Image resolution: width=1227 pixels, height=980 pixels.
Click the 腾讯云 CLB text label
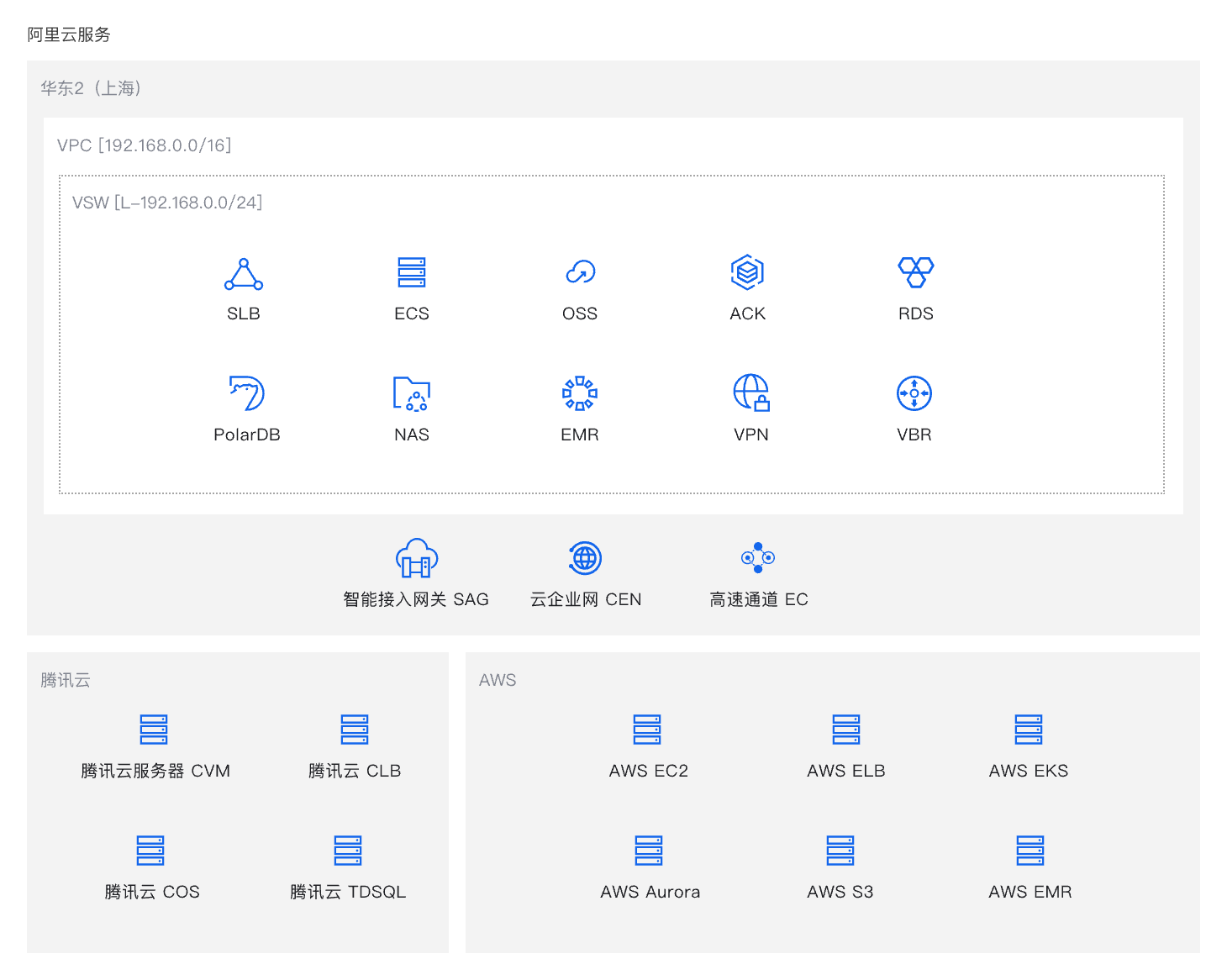tap(355, 771)
